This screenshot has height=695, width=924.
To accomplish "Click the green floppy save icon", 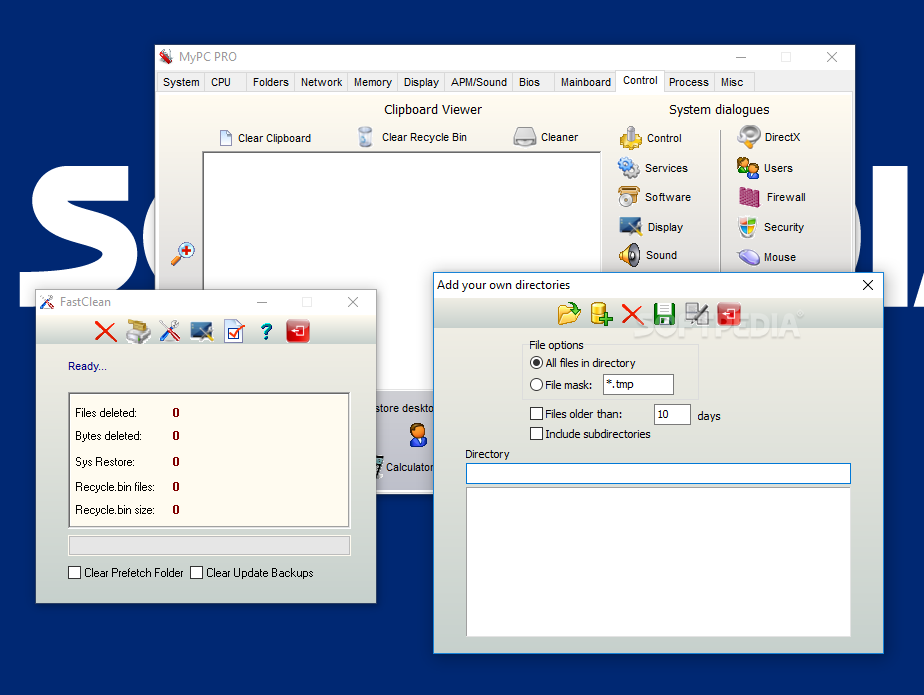I will coord(664,314).
